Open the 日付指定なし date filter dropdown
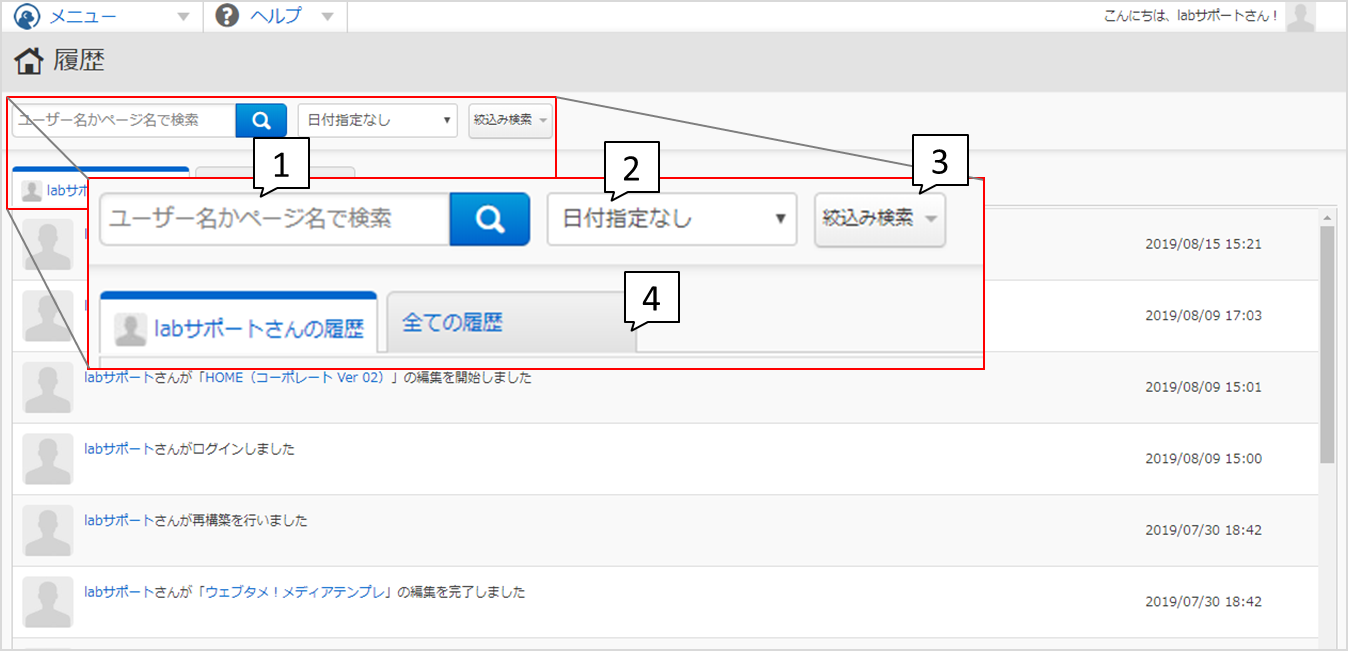This screenshot has width=1348, height=651. (671, 219)
